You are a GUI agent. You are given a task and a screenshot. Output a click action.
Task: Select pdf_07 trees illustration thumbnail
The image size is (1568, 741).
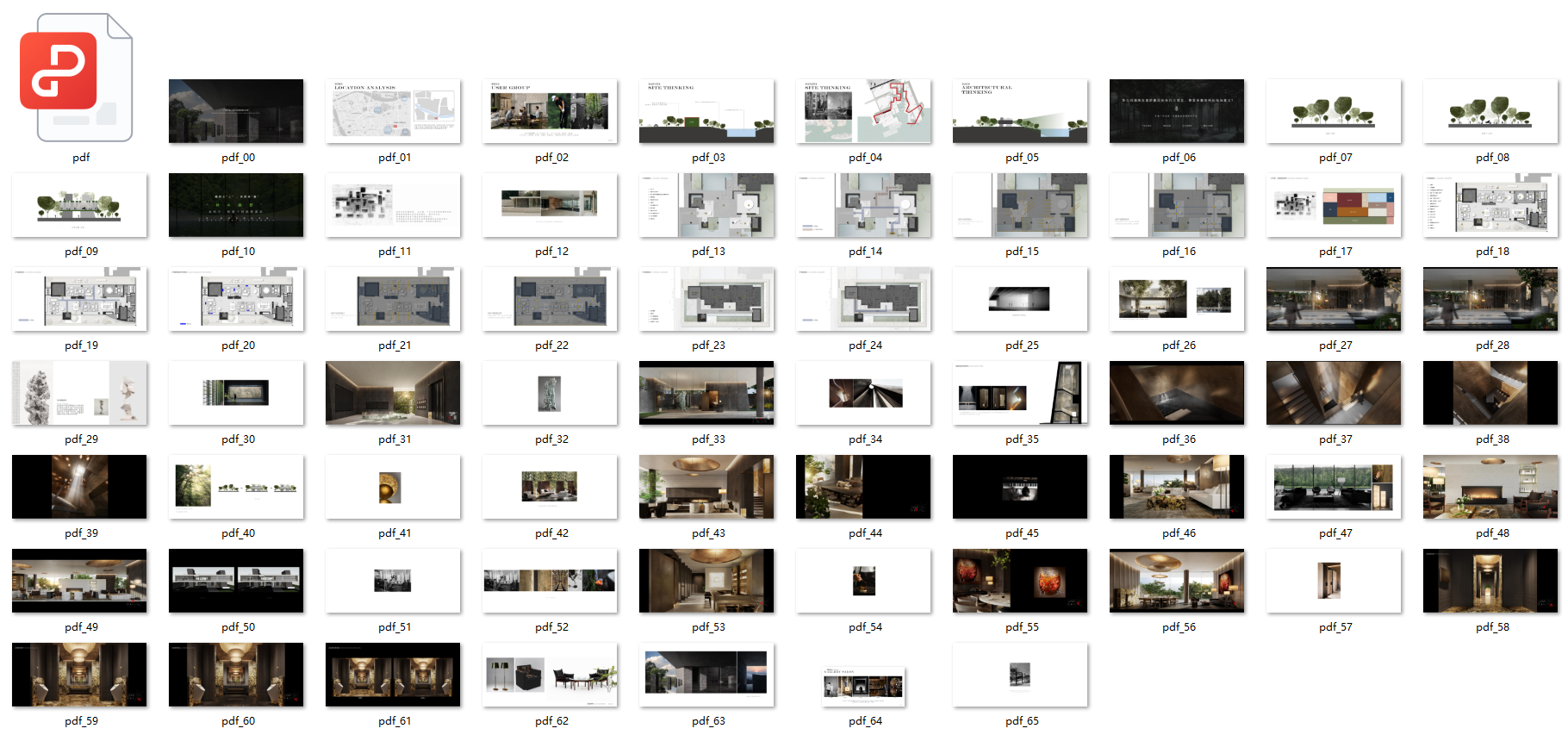tap(1334, 111)
